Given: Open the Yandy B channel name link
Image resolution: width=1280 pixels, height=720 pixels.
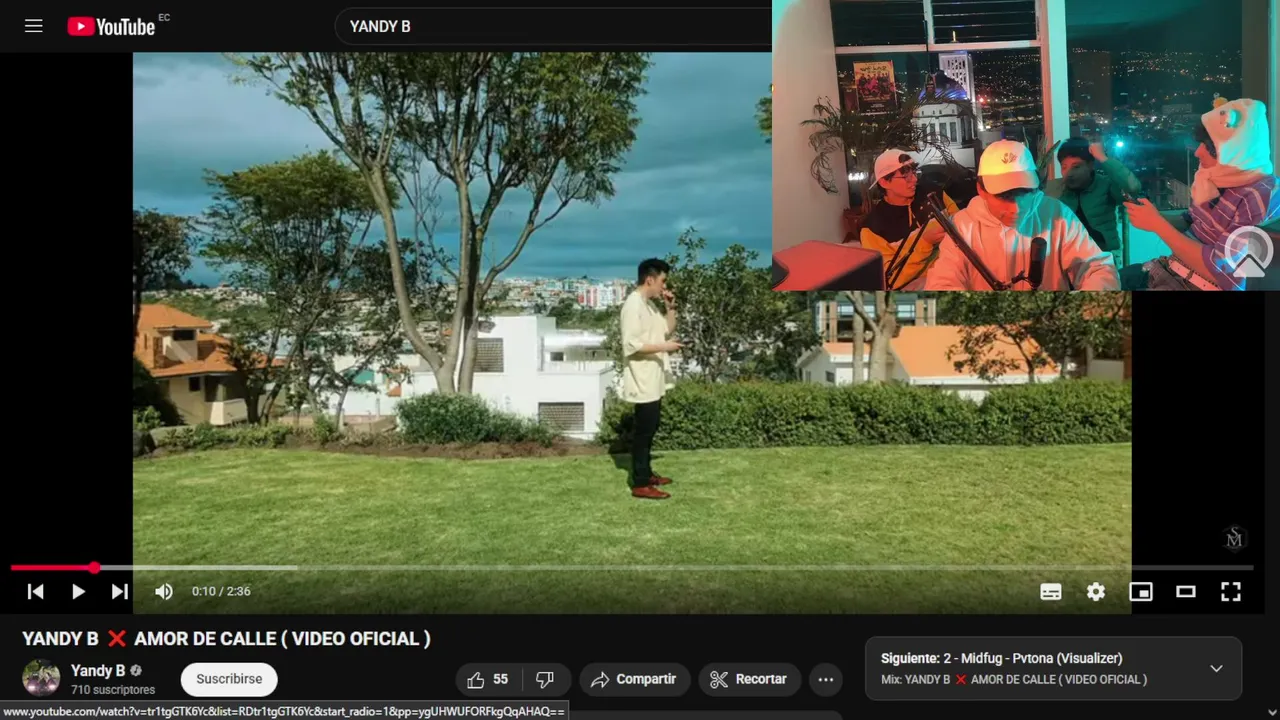Looking at the screenshot, I should (98, 670).
